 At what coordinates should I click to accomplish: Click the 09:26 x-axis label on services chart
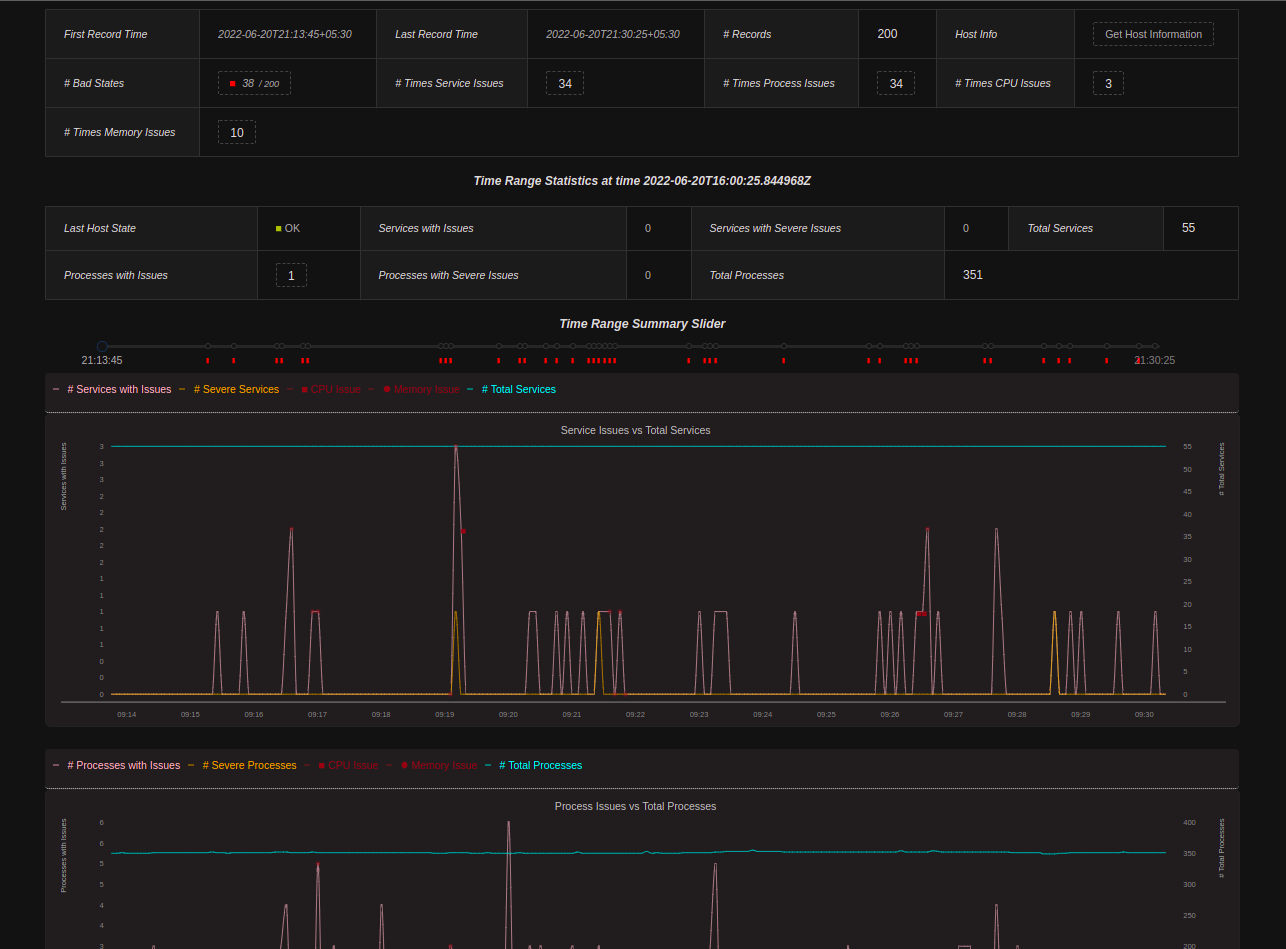point(890,714)
